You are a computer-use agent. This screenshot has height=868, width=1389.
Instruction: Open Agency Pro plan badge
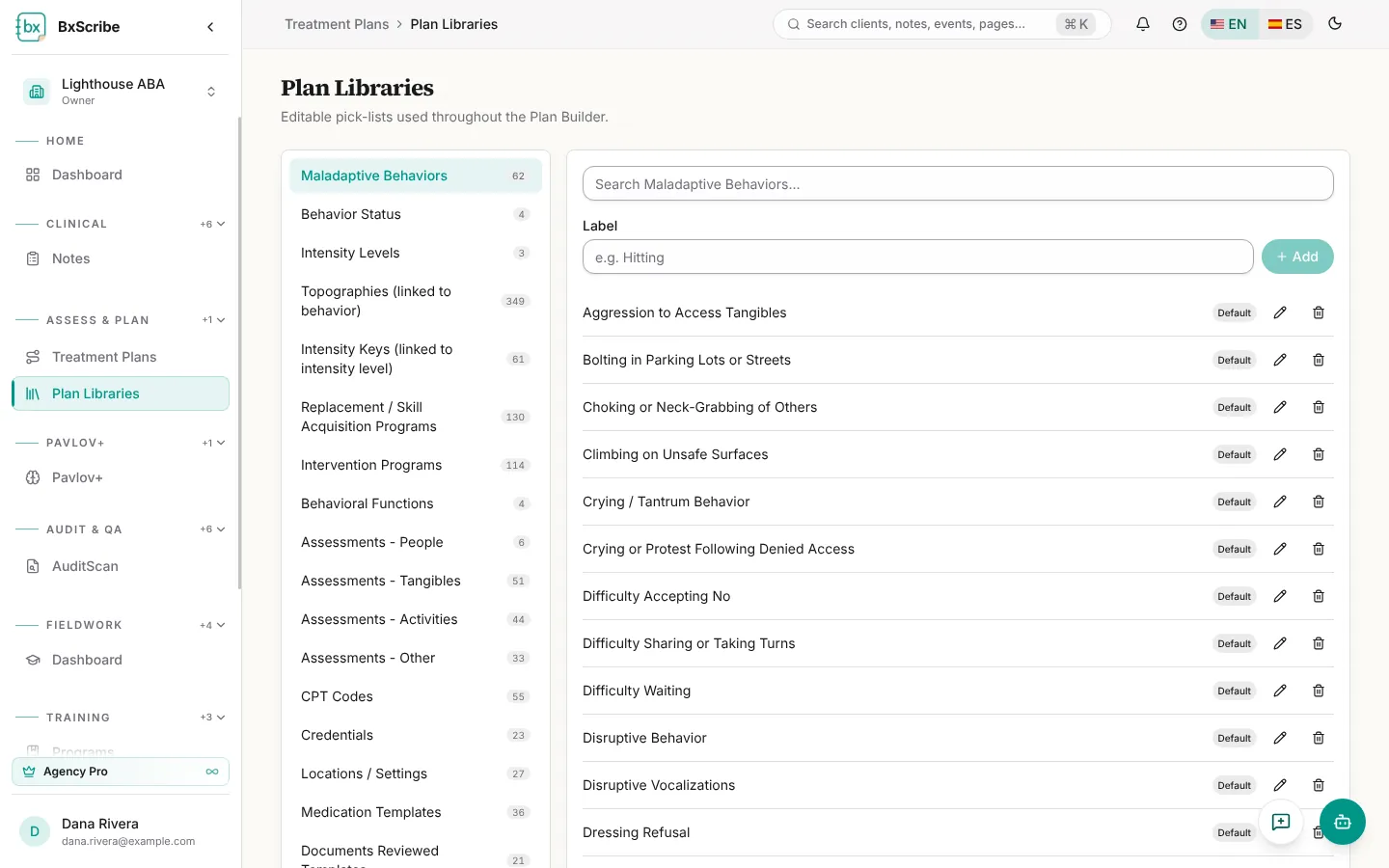pos(121,772)
